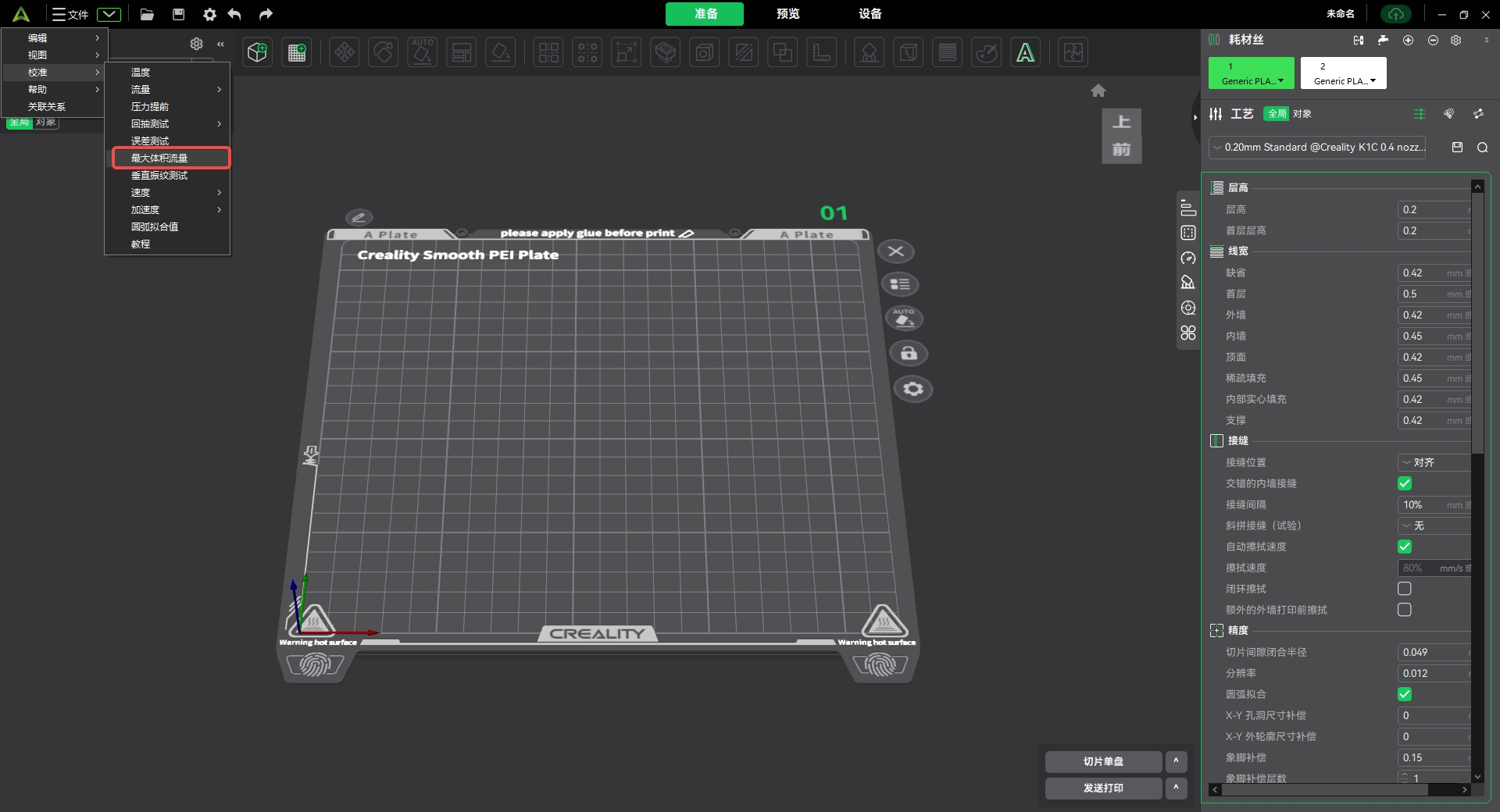Click the Add Plate grid icon
This screenshot has height=812, width=1500.
point(297,52)
